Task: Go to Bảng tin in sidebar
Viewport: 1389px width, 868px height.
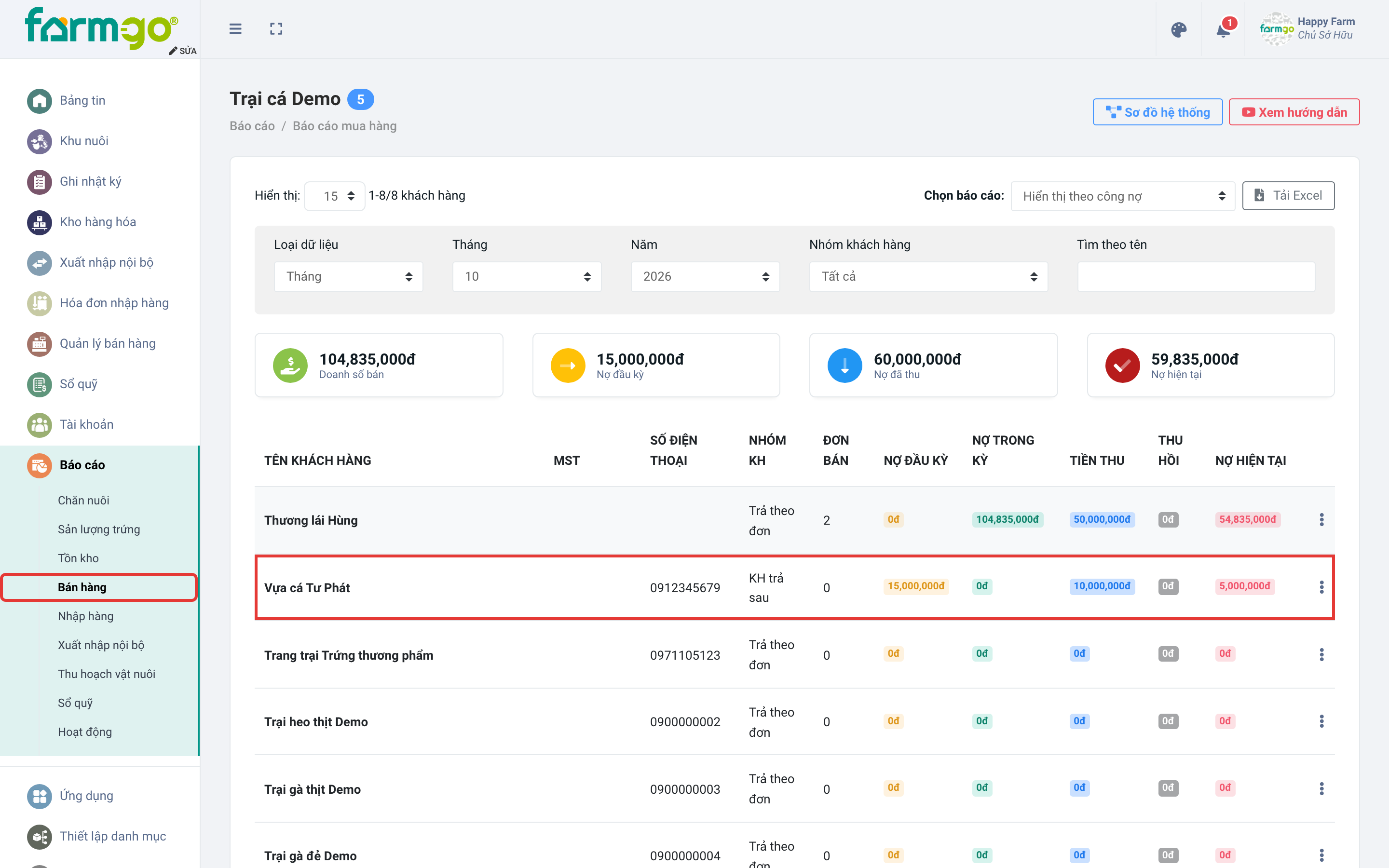Action: pos(82,100)
